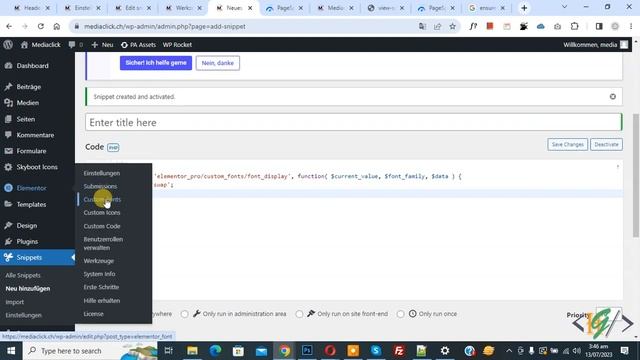Open Photoshop from the taskbar
Screen dimensions: 640x360
click(307, 351)
